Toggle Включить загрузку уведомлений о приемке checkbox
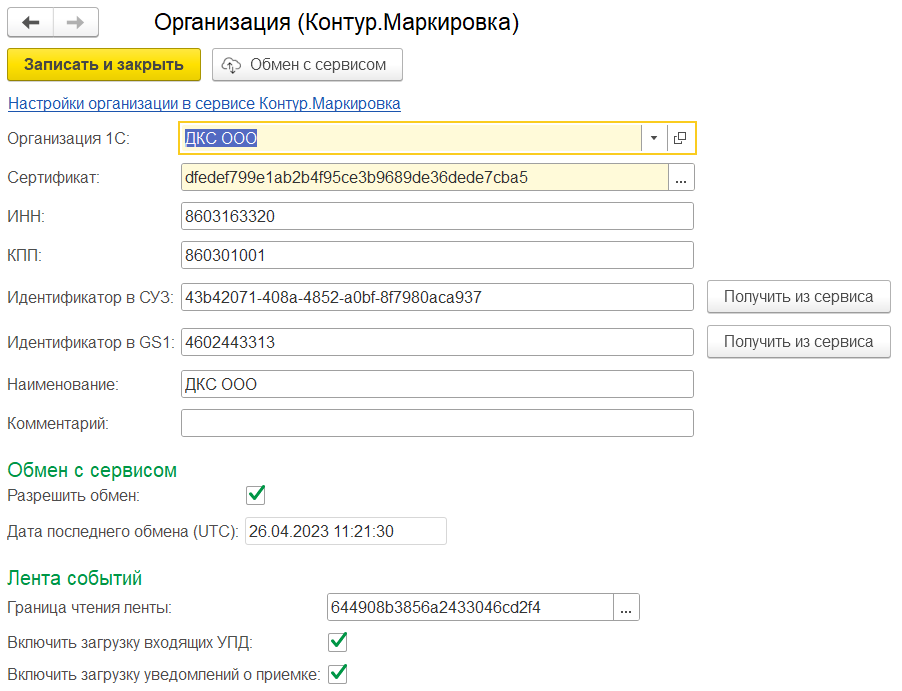The image size is (902, 691). point(338,674)
